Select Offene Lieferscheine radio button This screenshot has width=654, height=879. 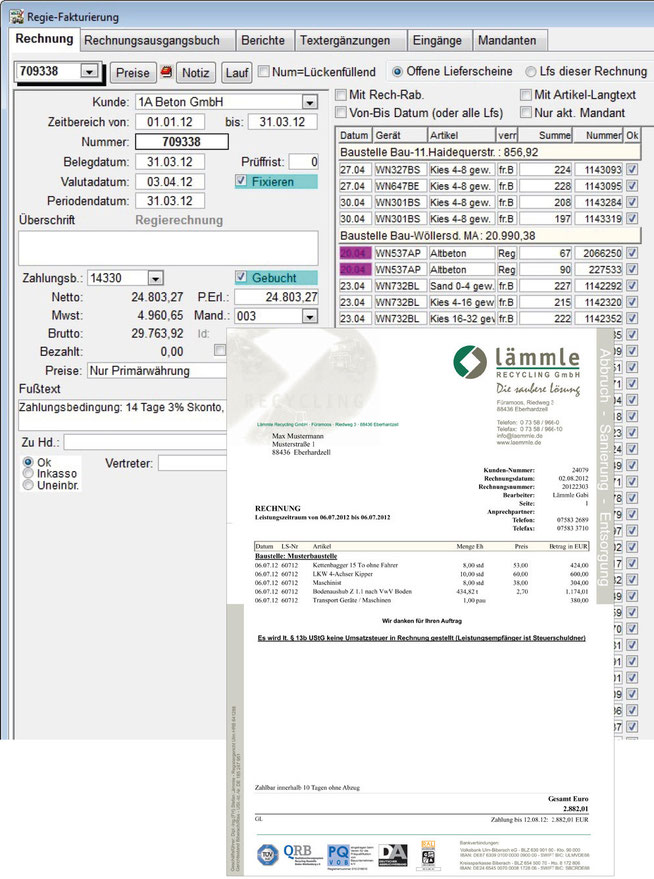pos(397,72)
